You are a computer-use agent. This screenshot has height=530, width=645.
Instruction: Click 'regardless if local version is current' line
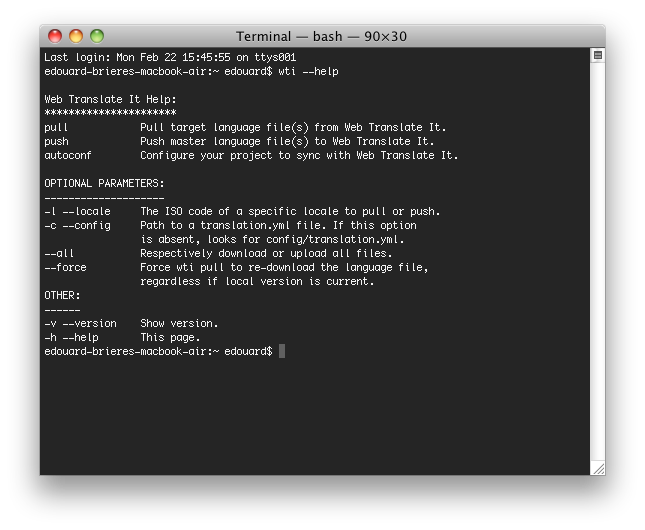pyautogui.click(x=257, y=281)
